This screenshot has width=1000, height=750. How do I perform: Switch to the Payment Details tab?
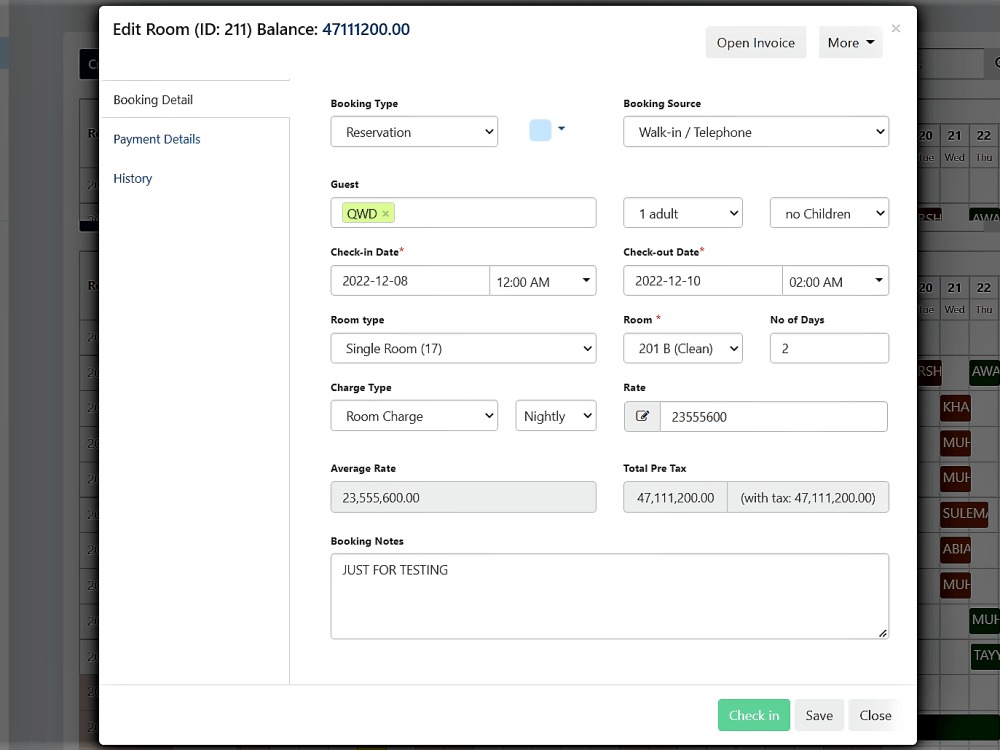click(x=156, y=139)
